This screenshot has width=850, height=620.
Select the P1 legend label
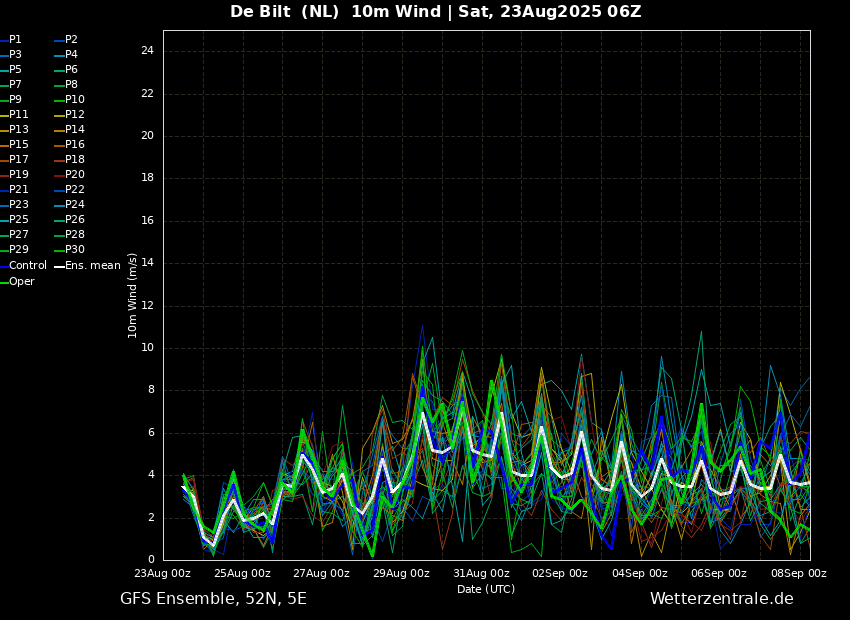pos(15,40)
